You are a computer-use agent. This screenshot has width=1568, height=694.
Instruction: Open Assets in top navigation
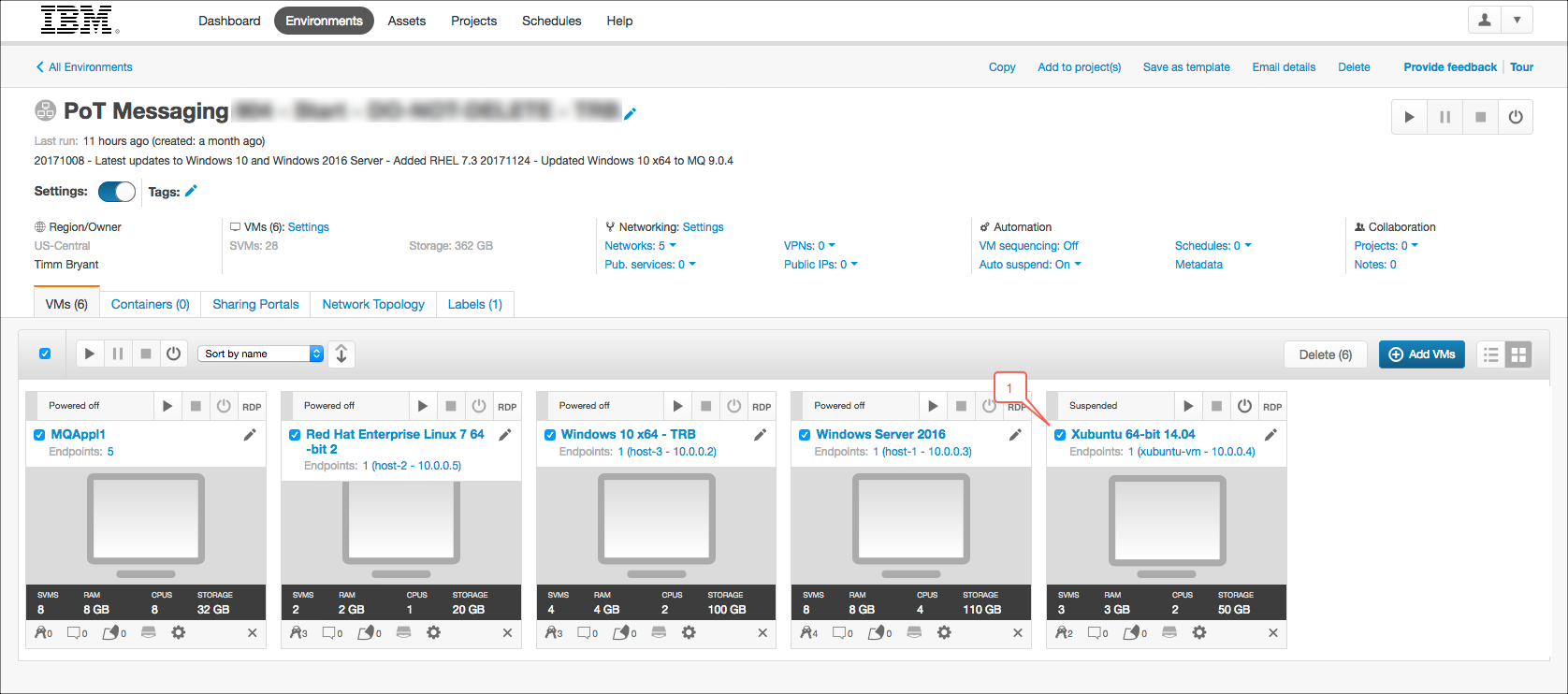coord(407,21)
